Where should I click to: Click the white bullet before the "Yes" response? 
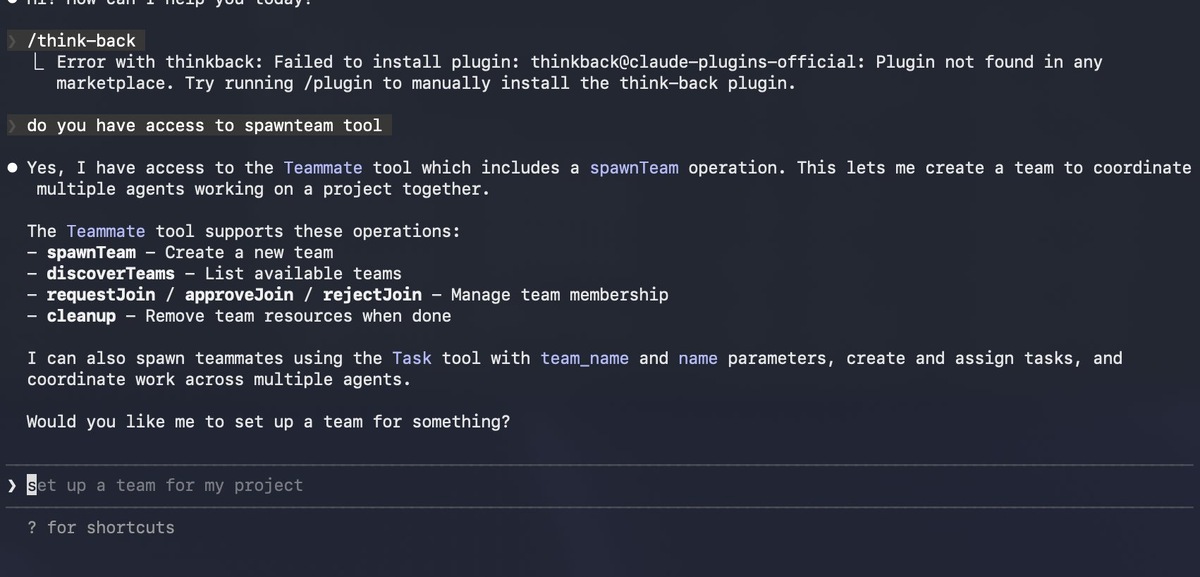tap(13, 168)
